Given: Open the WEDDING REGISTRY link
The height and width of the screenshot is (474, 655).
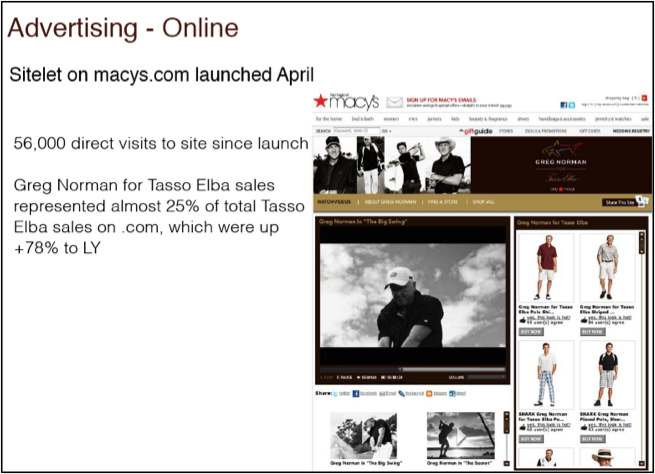Looking at the screenshot, I should click(631, 131).
